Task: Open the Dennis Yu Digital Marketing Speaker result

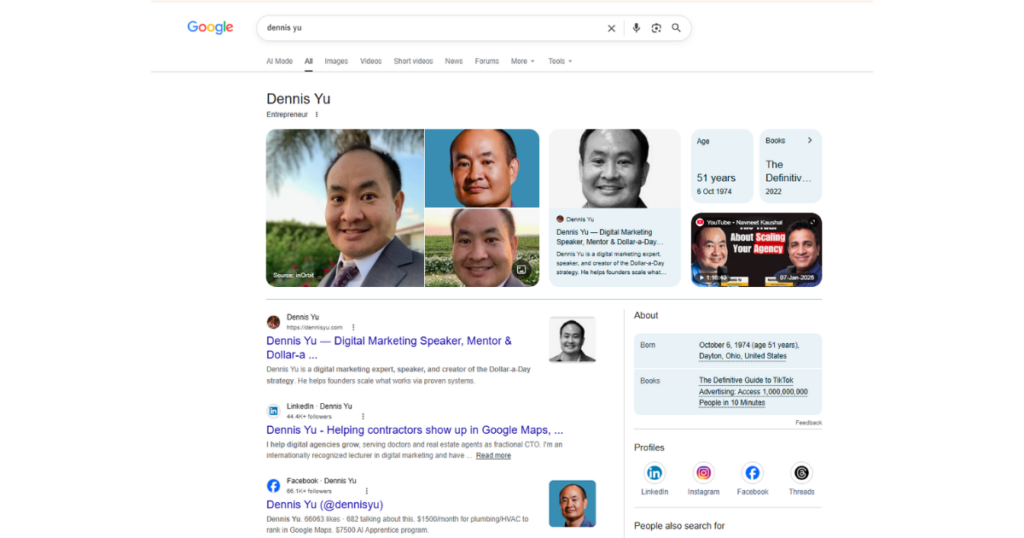Action: 389,348
